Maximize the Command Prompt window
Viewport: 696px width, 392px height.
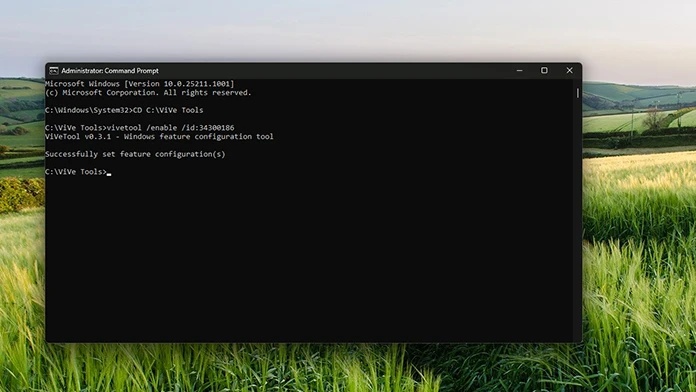pyautogui.click(x=544, y=71)
